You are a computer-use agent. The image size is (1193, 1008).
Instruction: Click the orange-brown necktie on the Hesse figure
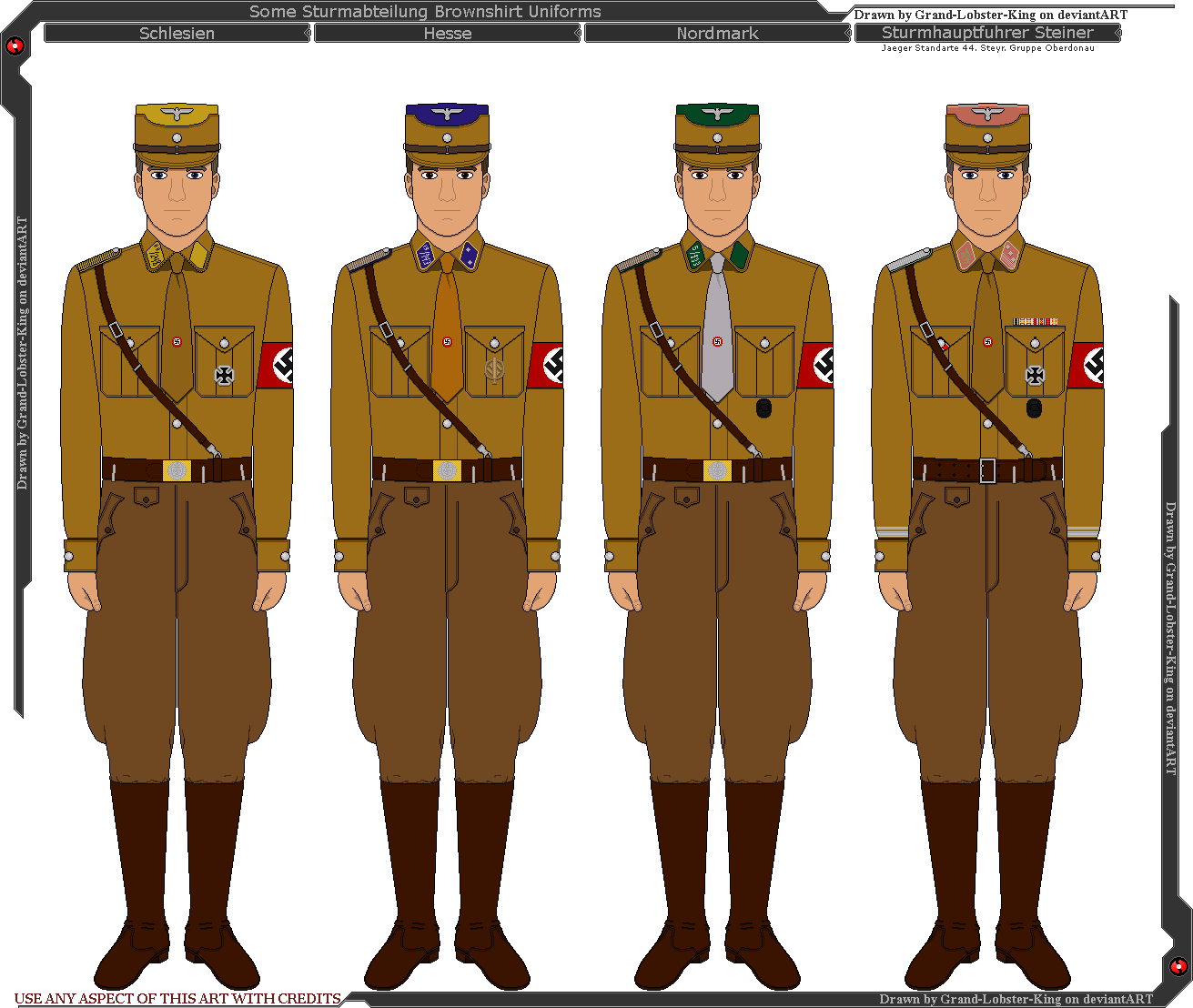point(447,328)
